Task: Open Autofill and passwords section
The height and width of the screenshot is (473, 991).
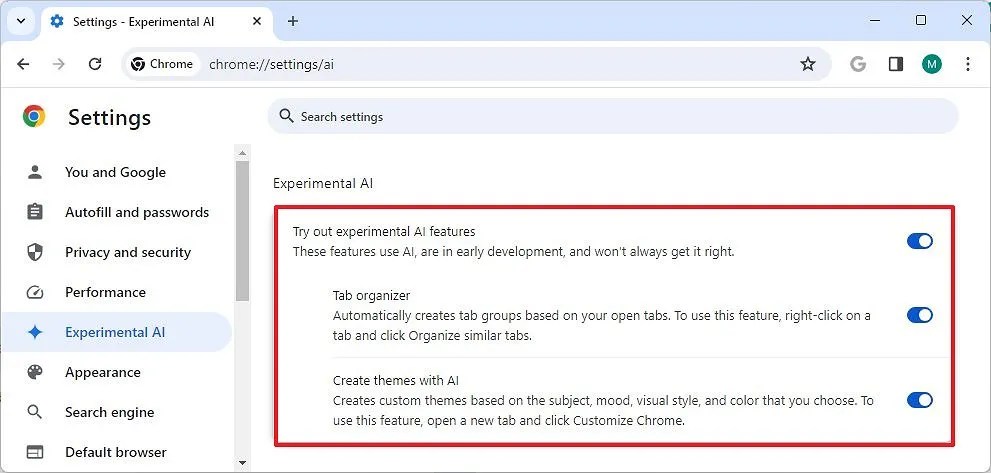Action: pyautogui.click(x=116, y=212)
